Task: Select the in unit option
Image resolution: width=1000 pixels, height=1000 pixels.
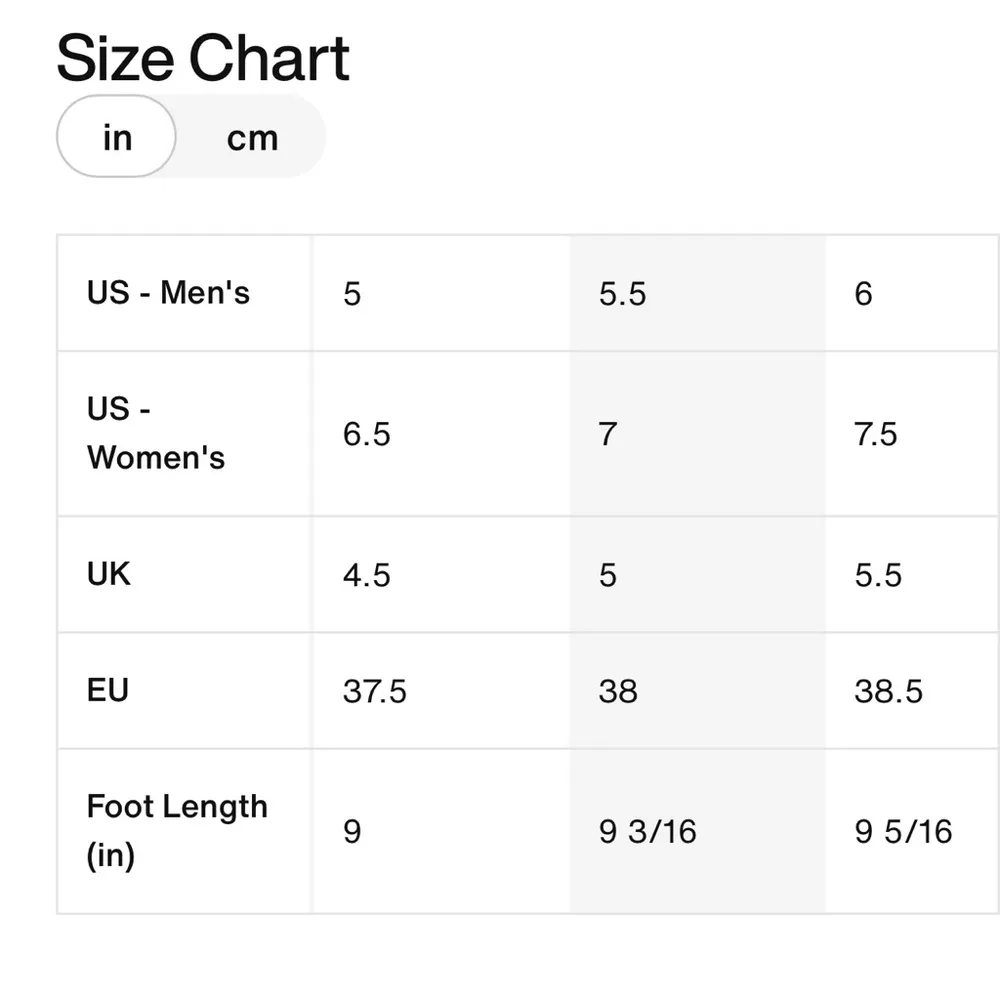Action: pos(117,137)
